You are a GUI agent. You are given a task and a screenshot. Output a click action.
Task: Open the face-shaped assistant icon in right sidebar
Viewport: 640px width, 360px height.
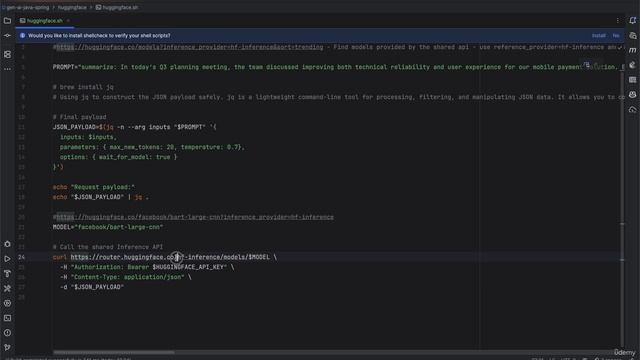click(633, 94)
